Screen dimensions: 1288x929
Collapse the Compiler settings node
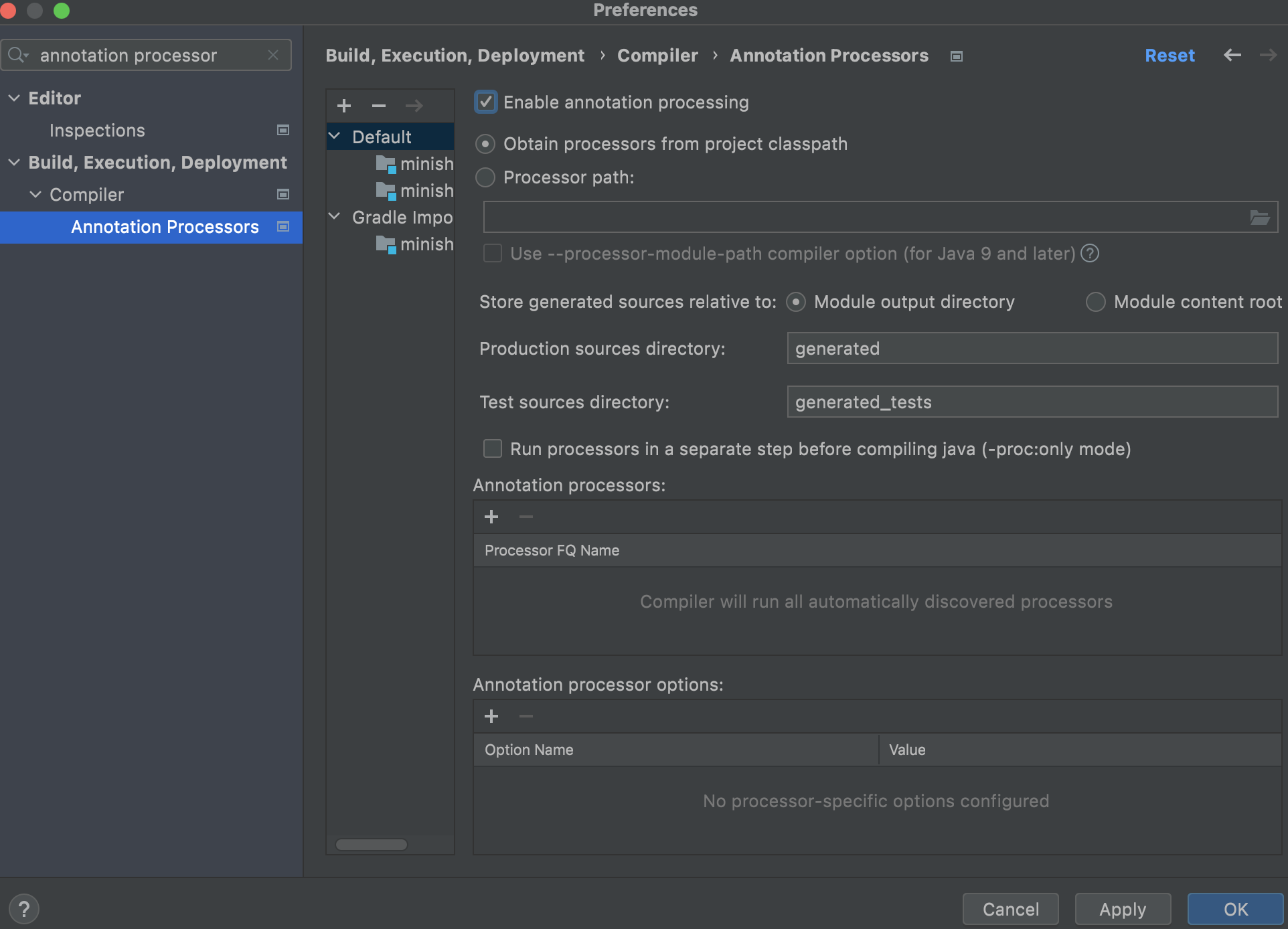click(35, 194)
